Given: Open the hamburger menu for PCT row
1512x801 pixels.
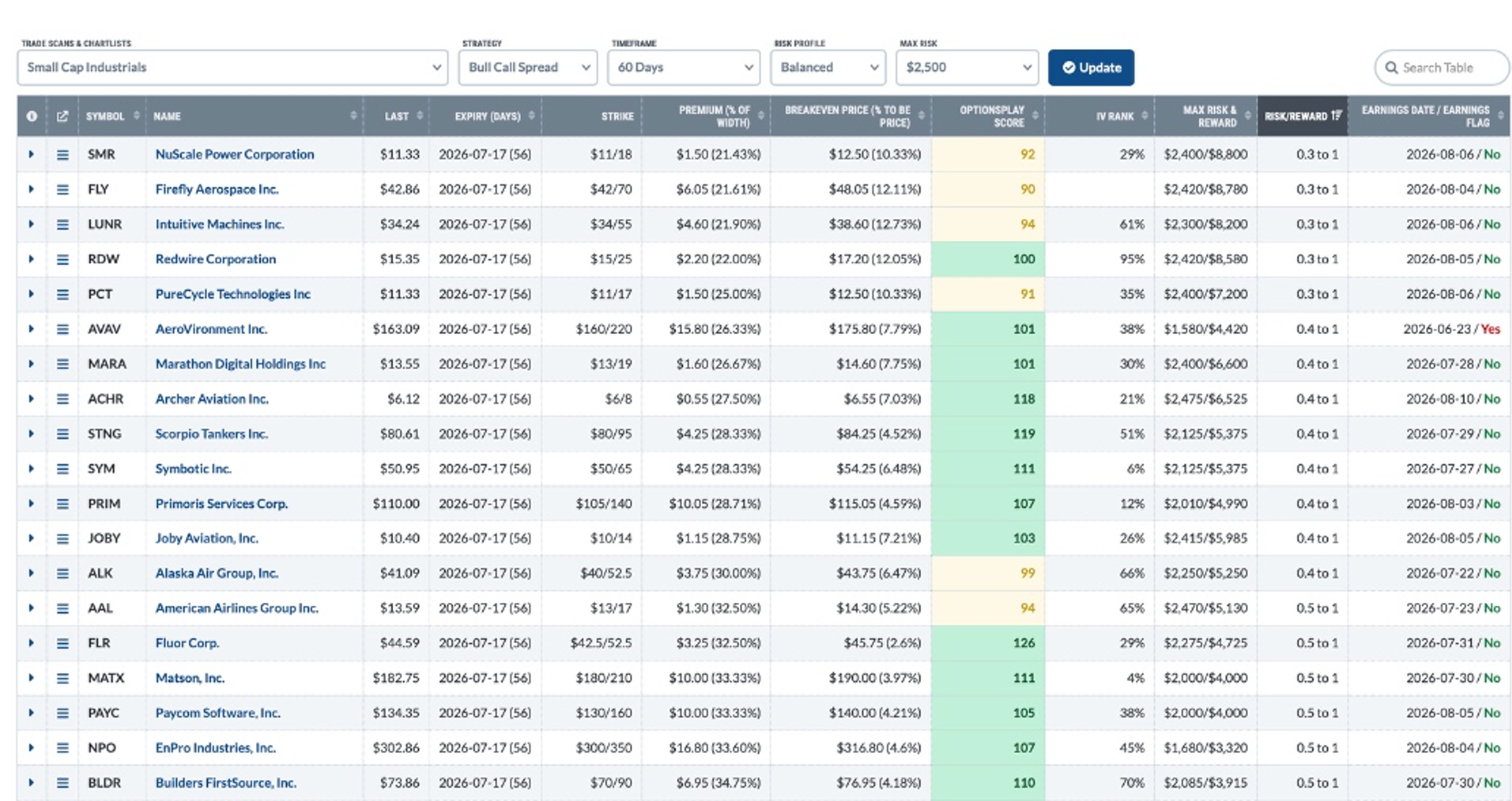Looking at the screenshot, I should 63,294.
